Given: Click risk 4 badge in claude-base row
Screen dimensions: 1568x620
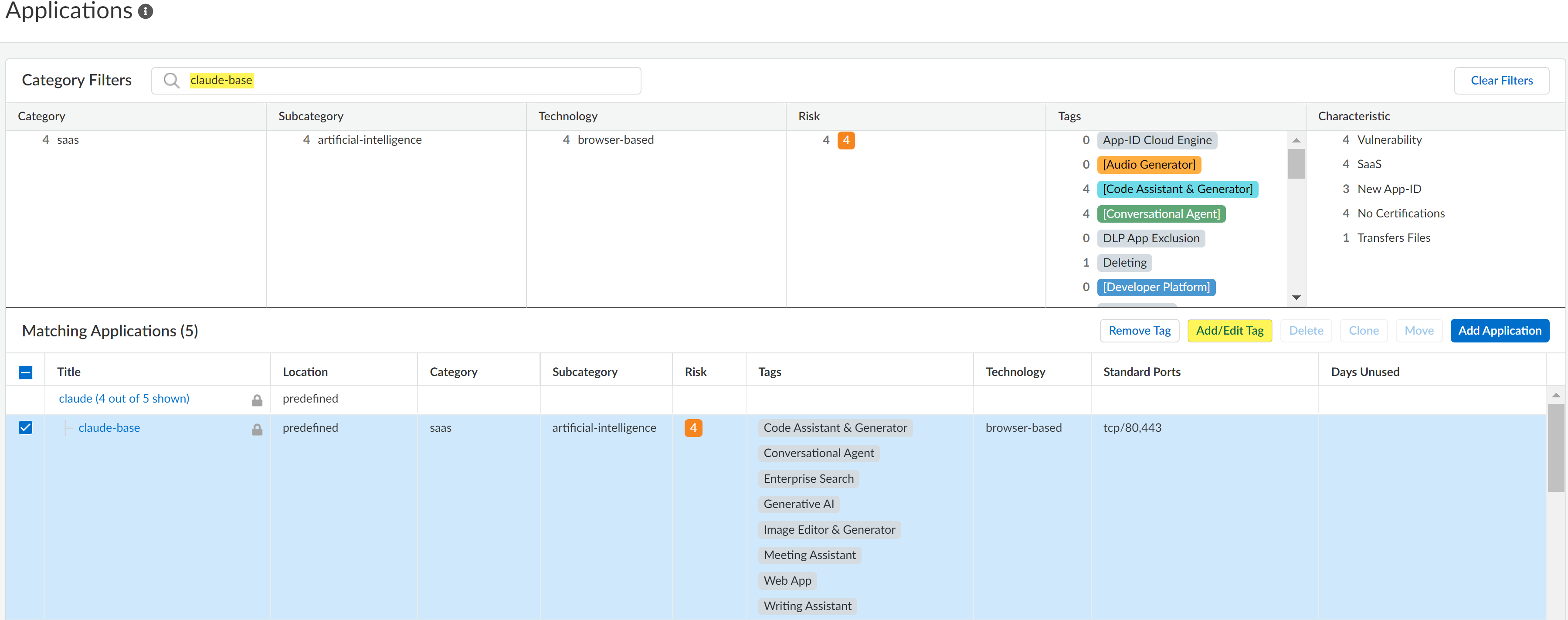Looking at the screenshot, I should click(692, 428).
